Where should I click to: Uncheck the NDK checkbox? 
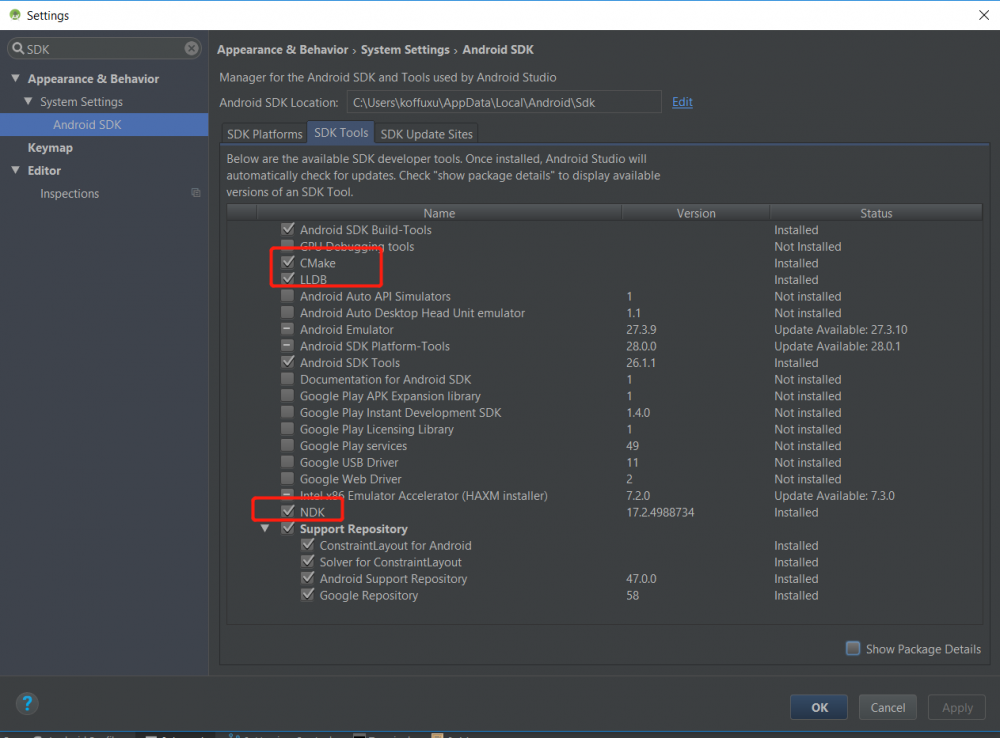pyautogui.click(x=288, y=511)
